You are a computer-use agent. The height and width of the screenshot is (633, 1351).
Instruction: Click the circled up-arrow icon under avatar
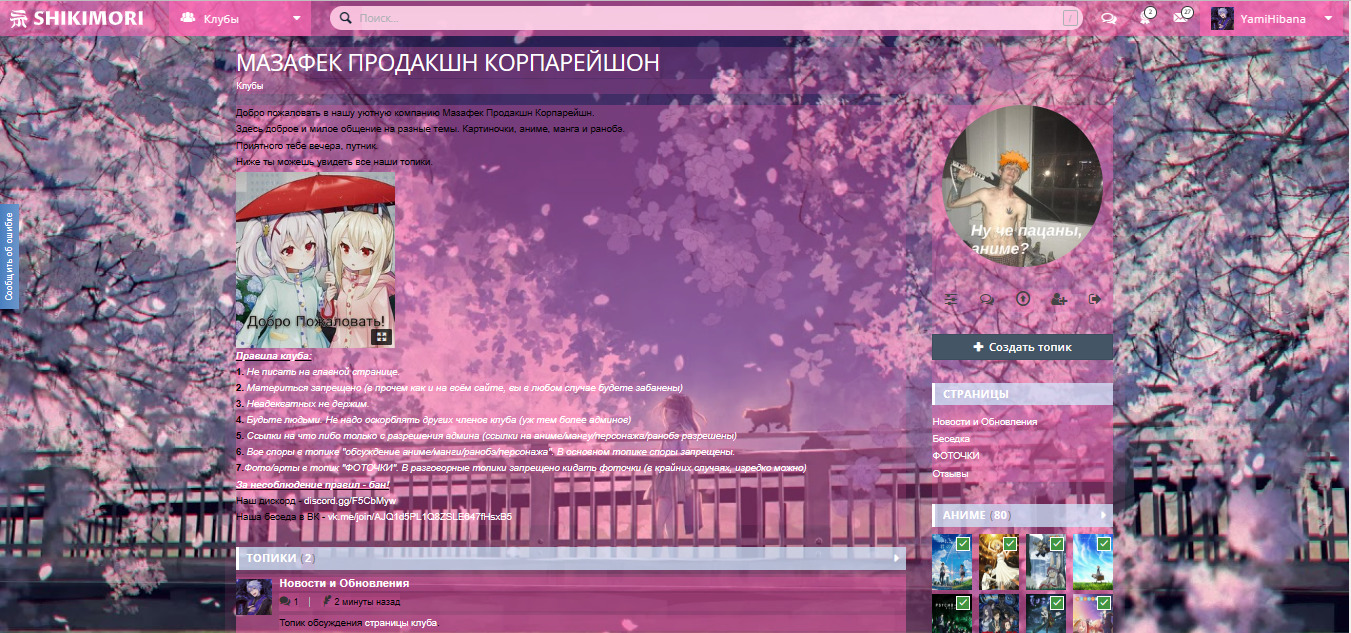(x=1022, y=298)
